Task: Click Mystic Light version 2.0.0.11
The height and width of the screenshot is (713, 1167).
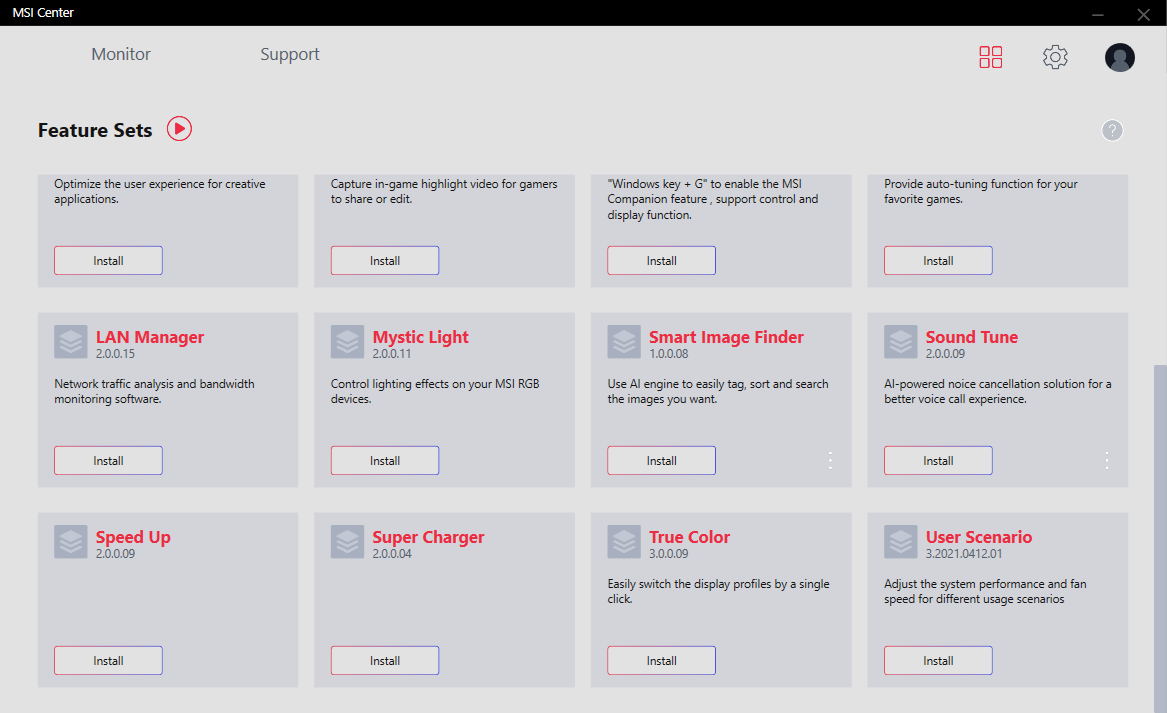Action: coord(391,354)
